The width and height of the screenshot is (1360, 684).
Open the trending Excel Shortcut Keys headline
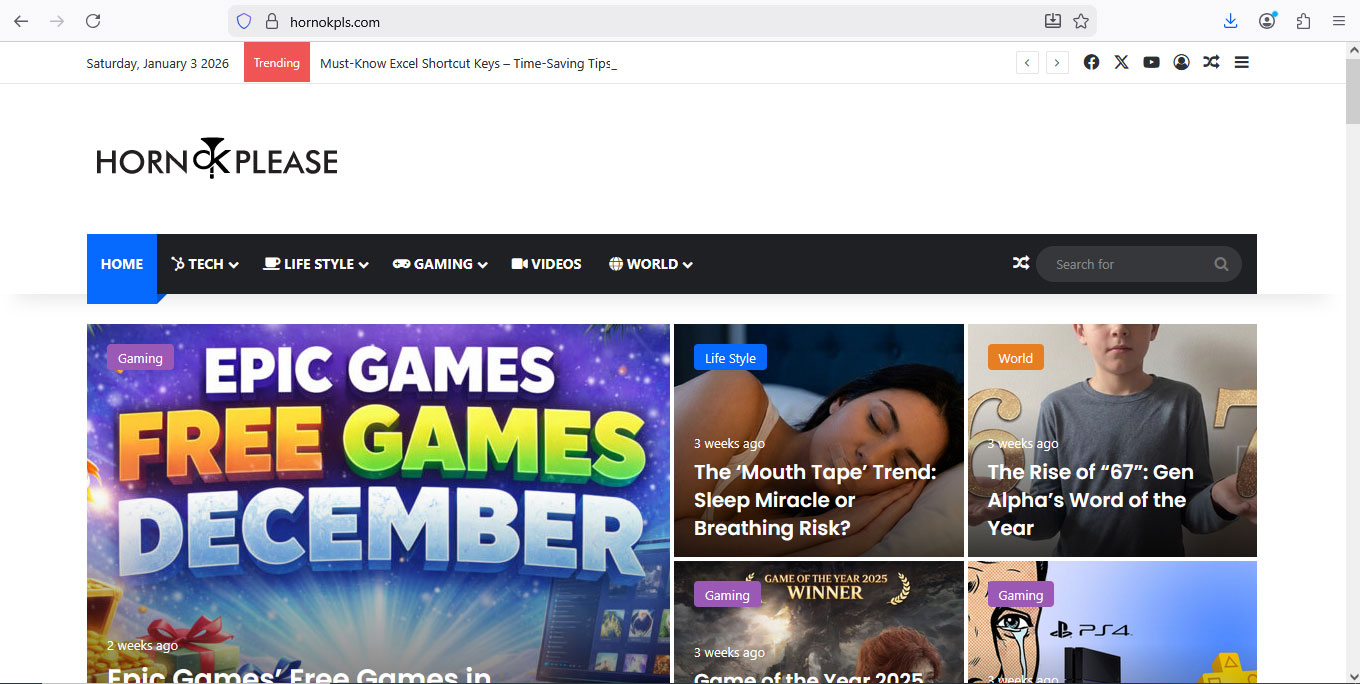pyautogui.click(x=469, y=63)
